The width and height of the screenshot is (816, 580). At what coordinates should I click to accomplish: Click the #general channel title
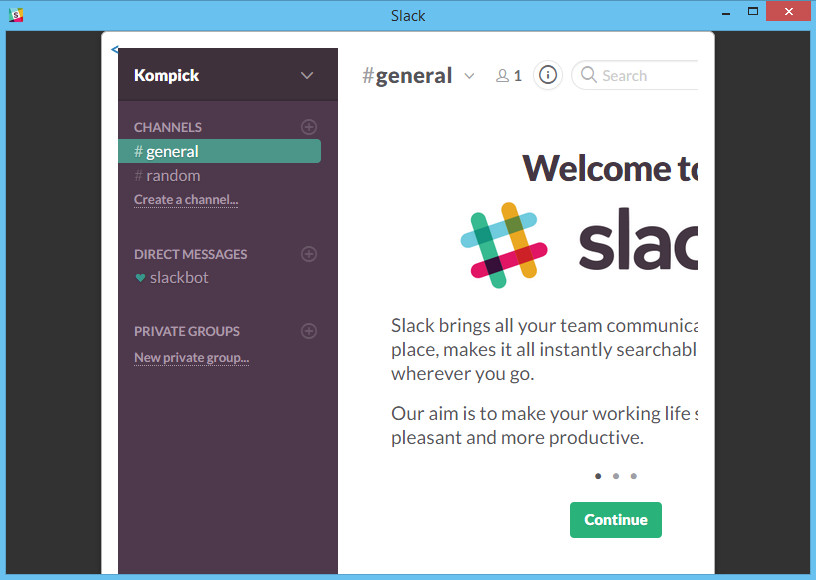coord(407,76)
